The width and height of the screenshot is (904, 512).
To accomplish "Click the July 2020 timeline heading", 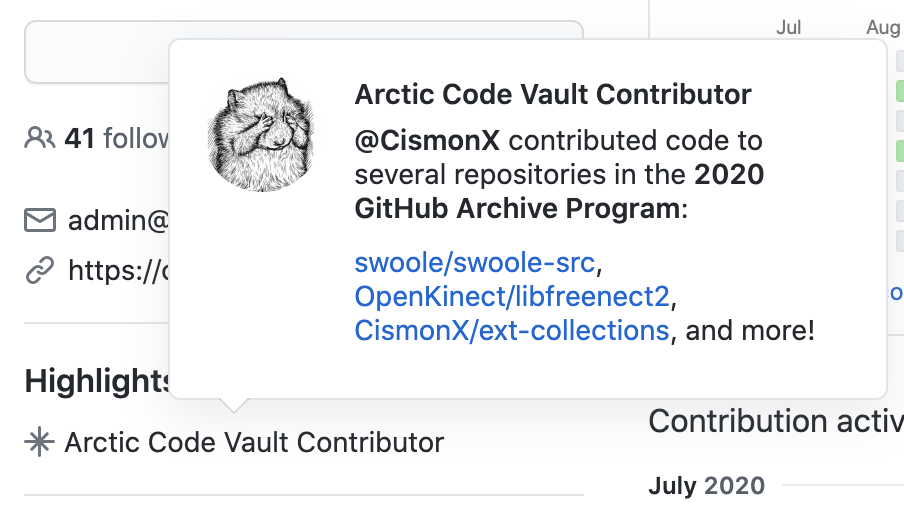I will point(706,487).
